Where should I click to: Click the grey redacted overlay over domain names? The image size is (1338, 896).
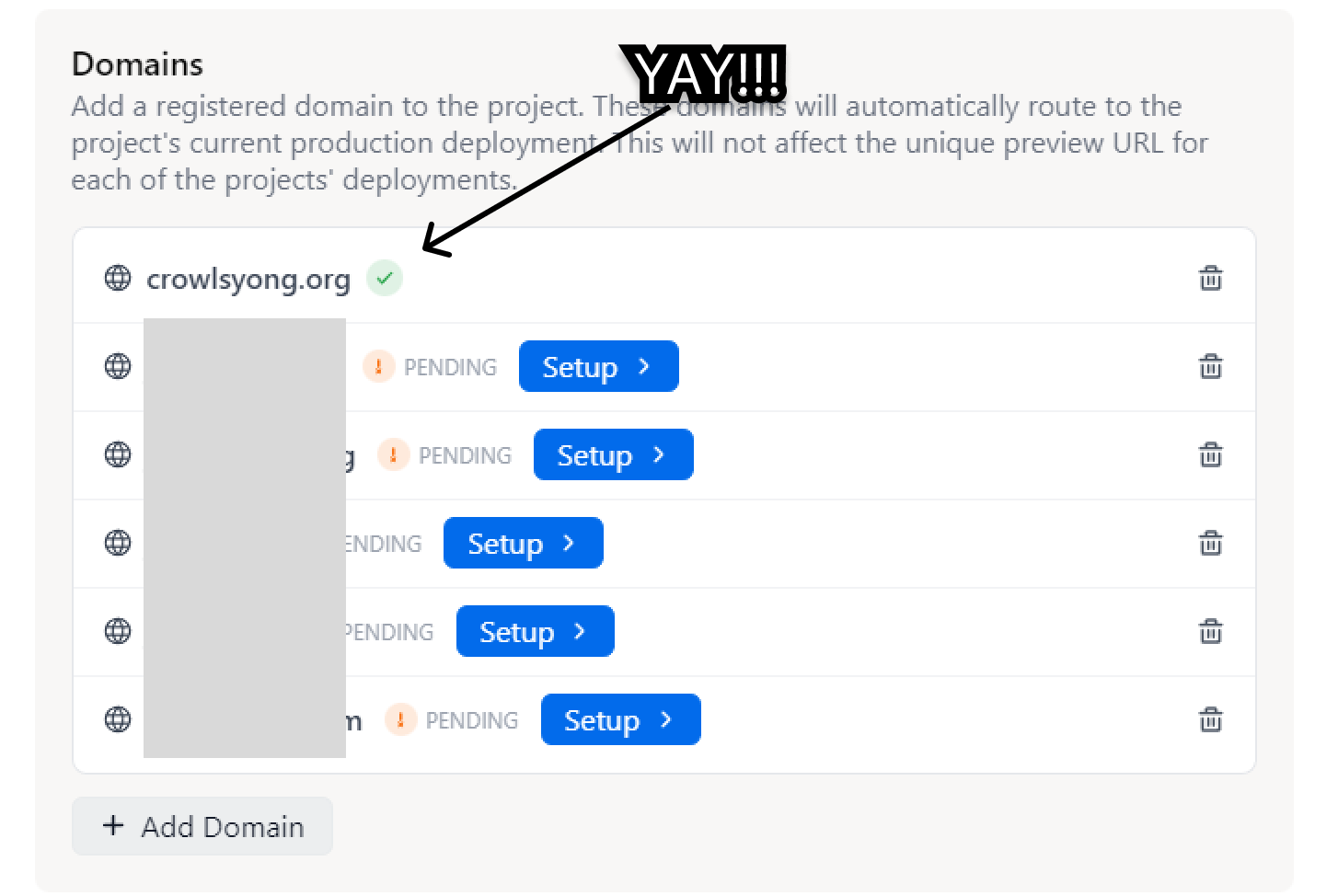244,538
